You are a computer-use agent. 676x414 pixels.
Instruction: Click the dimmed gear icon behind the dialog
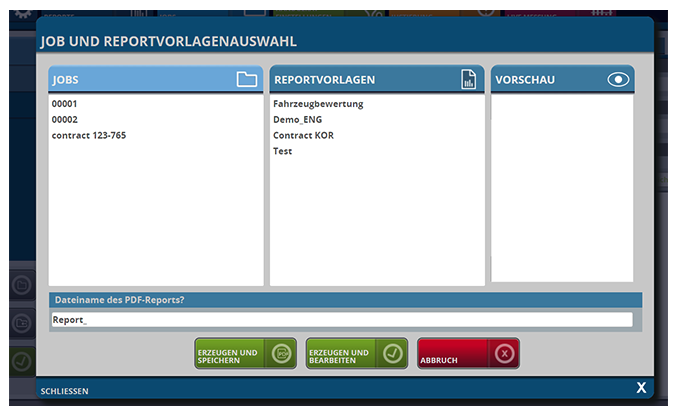(22, 12)
